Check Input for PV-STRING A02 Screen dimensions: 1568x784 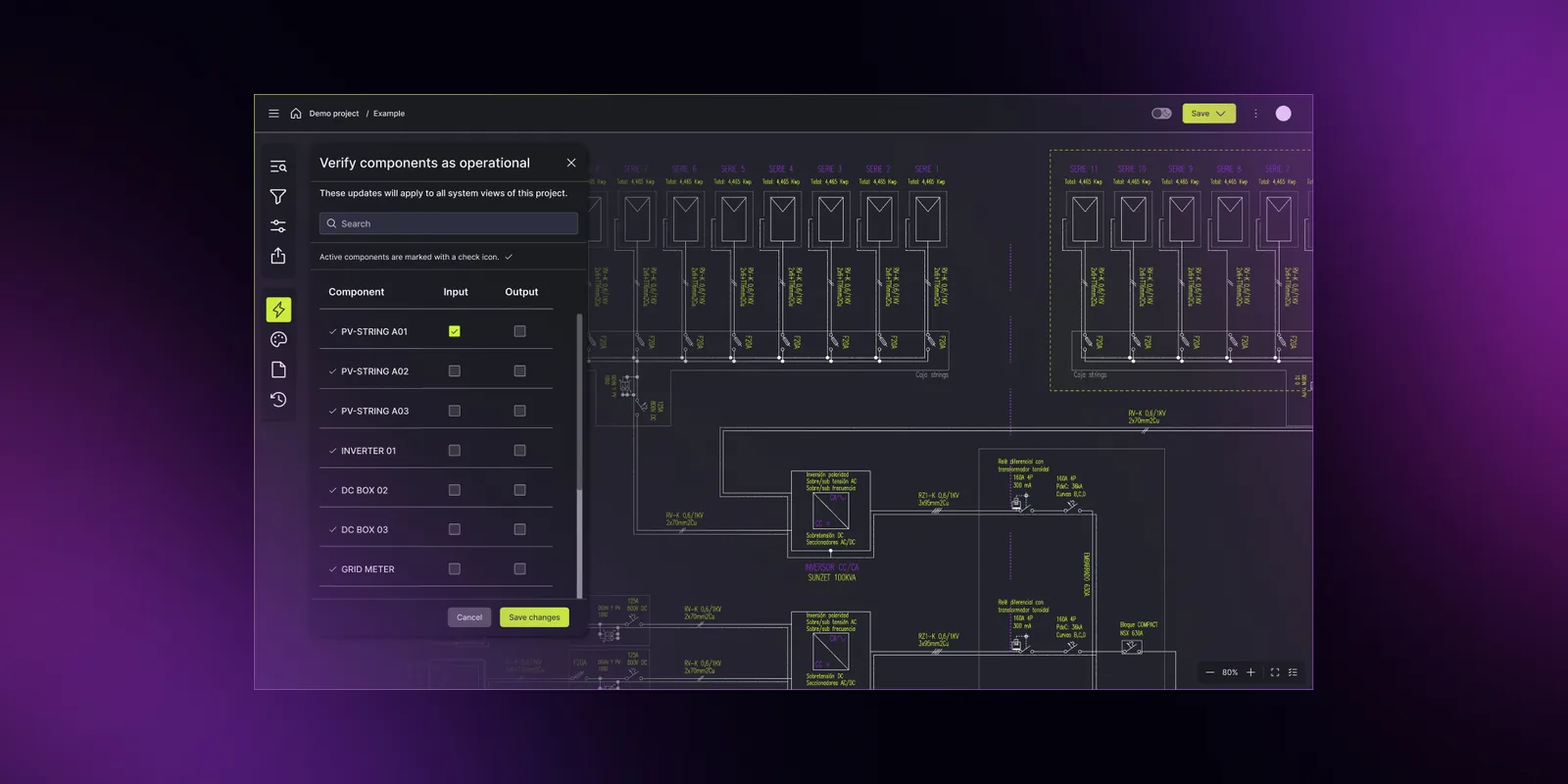point(455,371)
